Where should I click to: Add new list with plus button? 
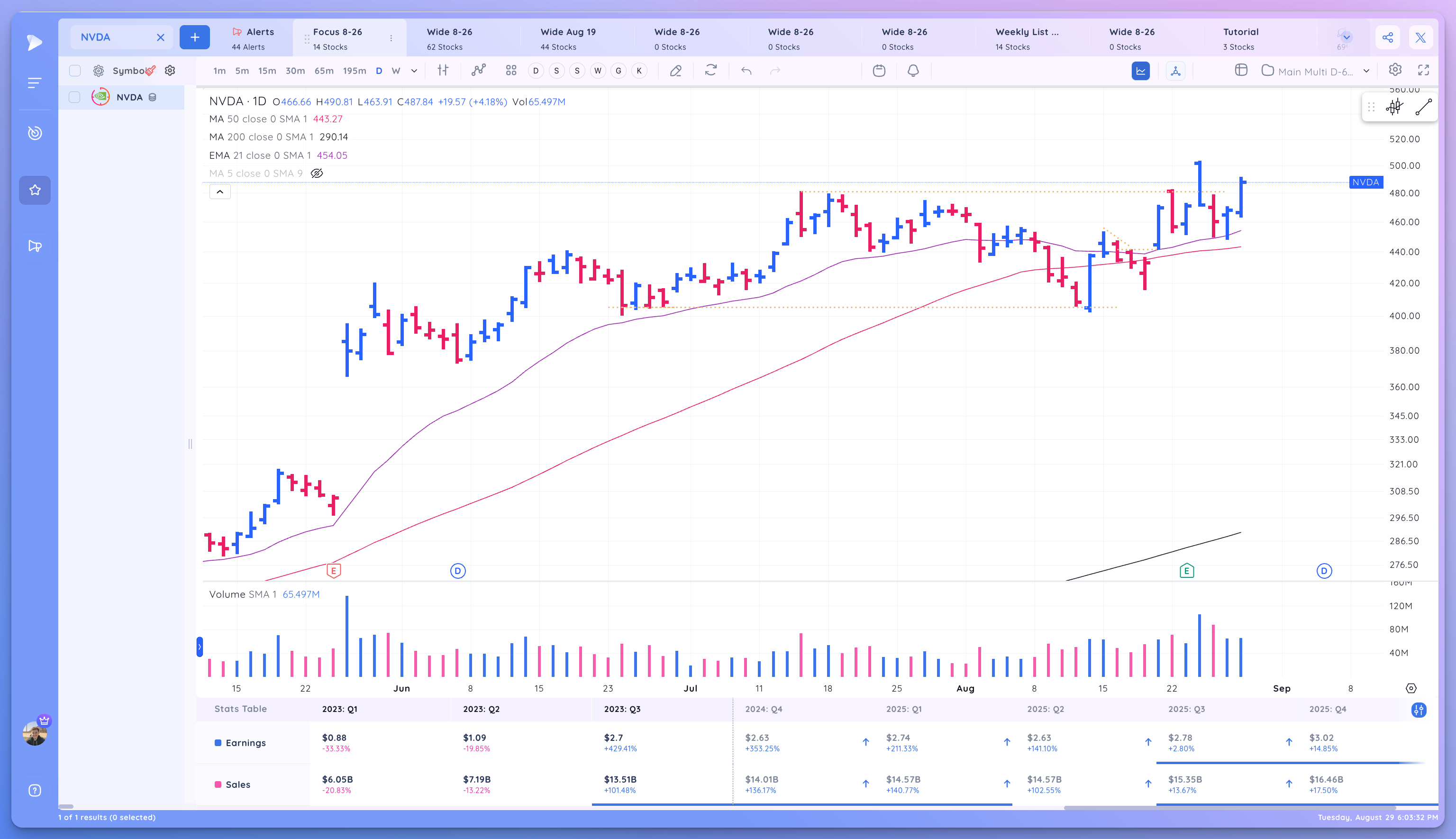coord(195,37)
